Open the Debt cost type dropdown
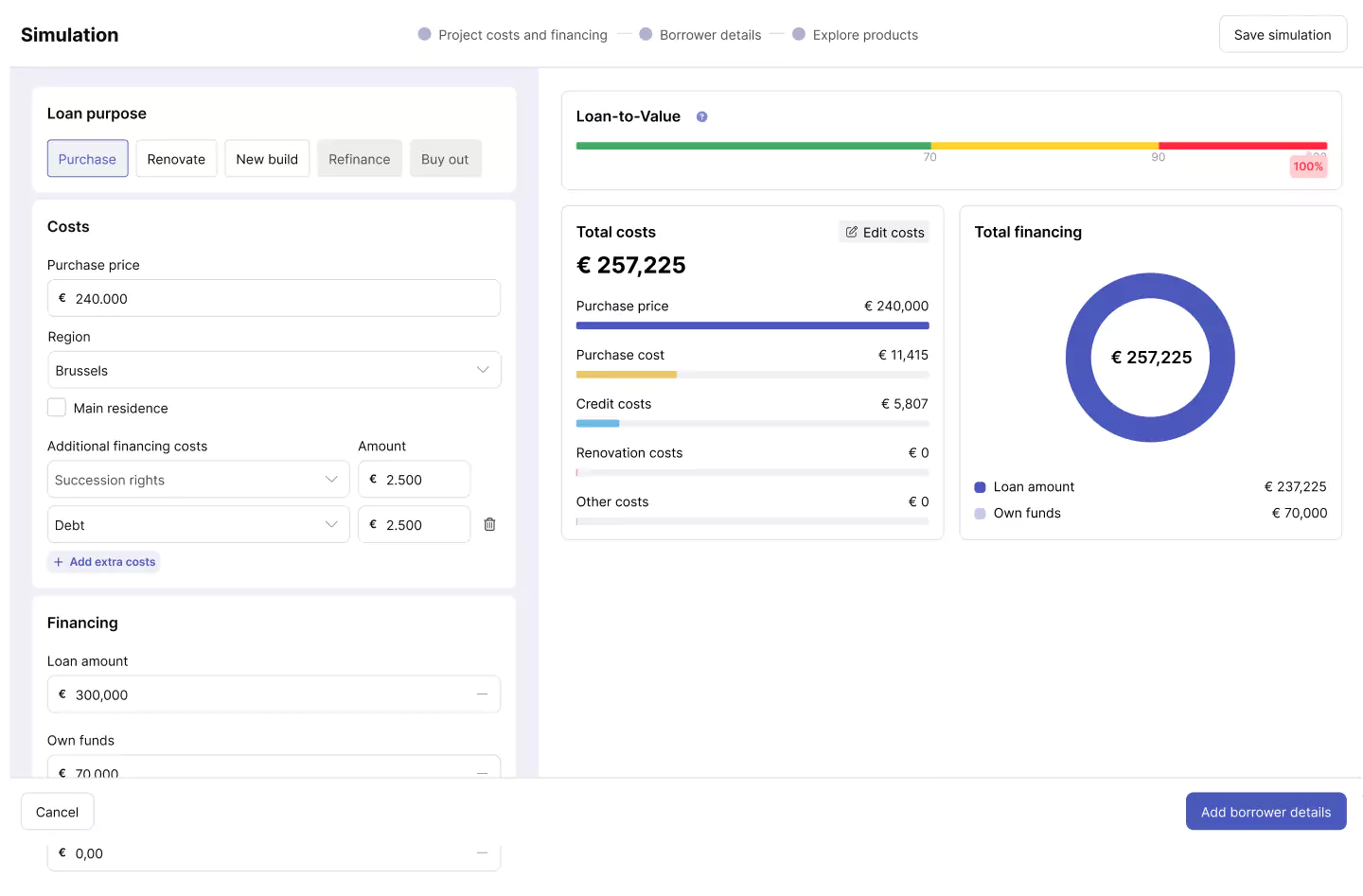The width and height of the screenshot is (1363, 896). 198,525
